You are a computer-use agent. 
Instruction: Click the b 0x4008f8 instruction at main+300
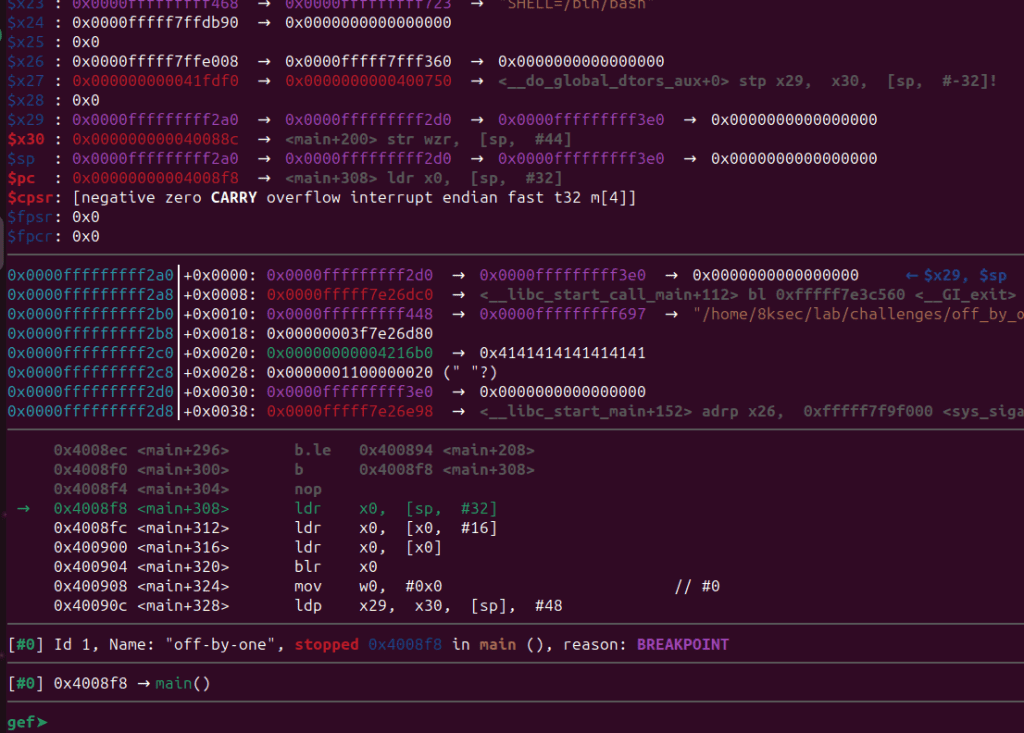(x=414, y=470)
